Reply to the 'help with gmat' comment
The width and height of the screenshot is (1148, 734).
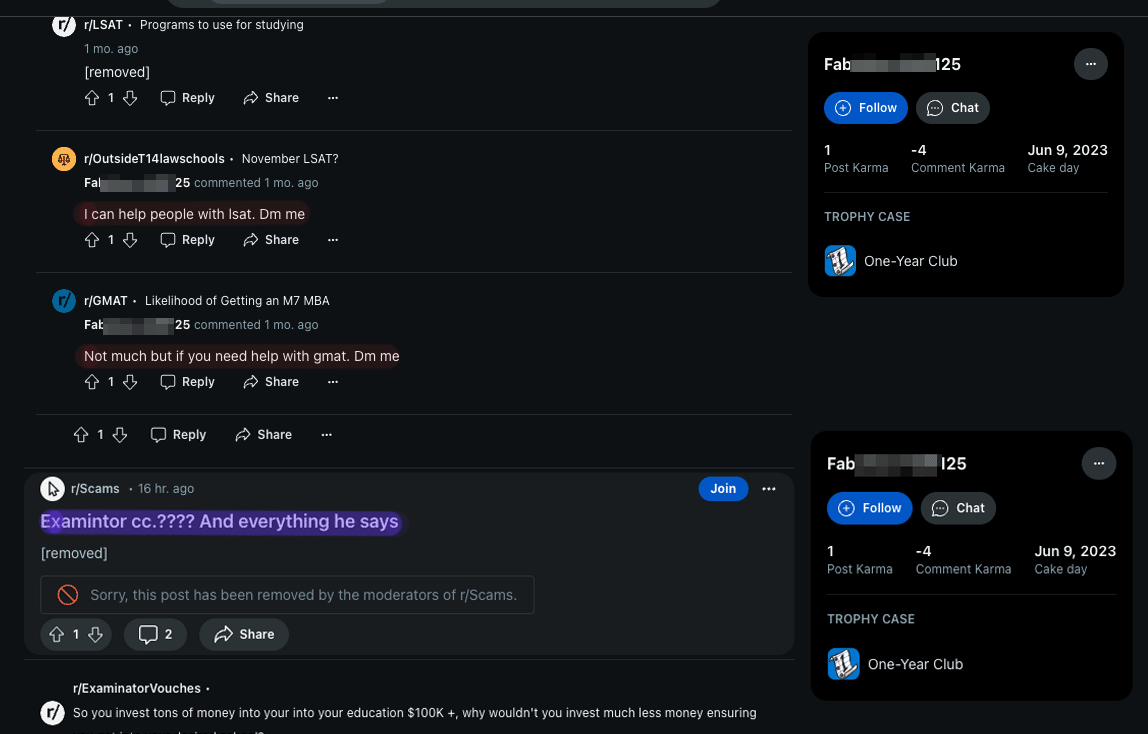[187, 382]
